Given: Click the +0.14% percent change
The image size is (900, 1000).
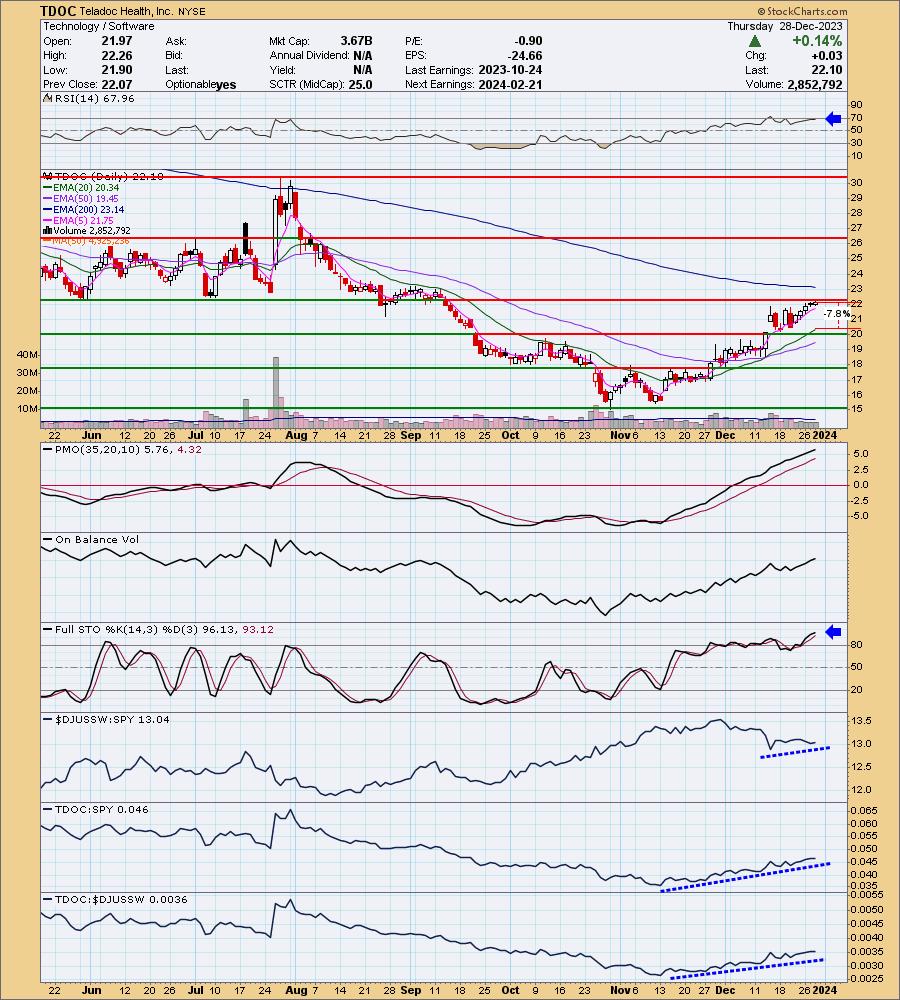Looking at the screenshot, I should pyautogui.click(x=817, y=41).
